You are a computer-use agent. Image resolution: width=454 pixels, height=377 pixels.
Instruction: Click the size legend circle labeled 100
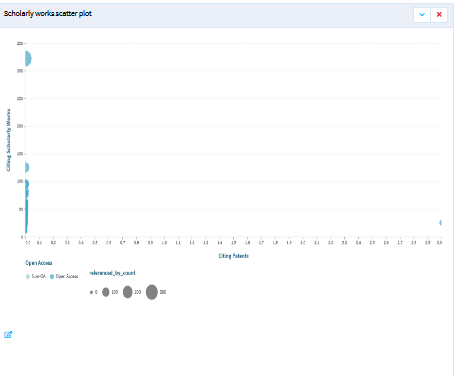click(x=106, y=292)
